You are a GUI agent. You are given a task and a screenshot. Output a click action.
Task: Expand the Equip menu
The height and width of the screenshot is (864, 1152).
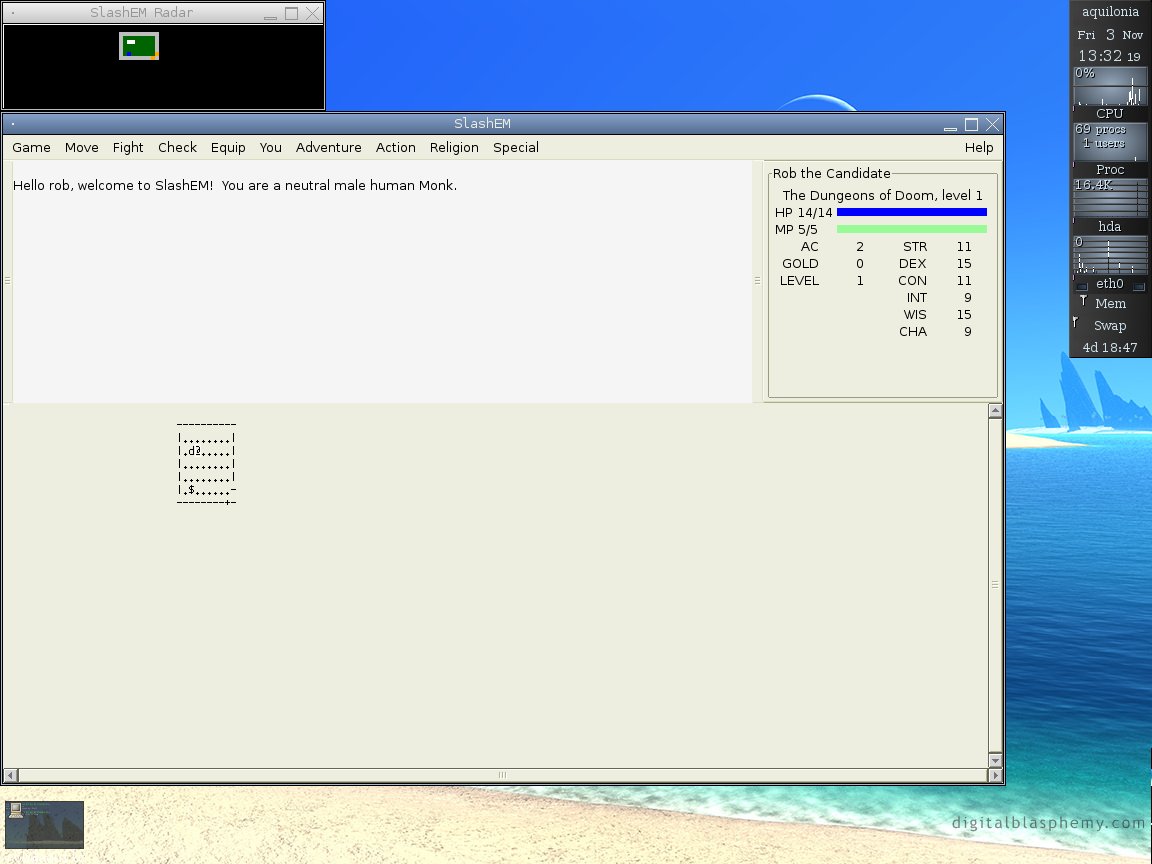pos(228,147)
